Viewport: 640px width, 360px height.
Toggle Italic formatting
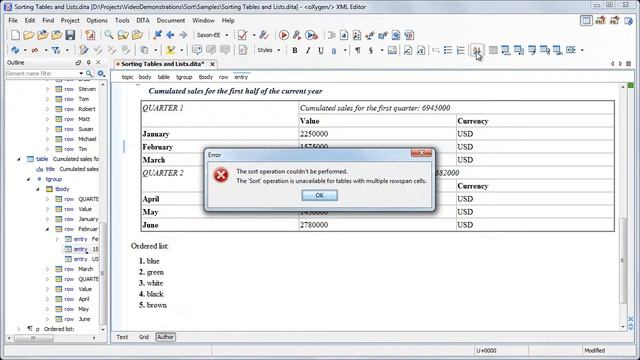coord(307,50)
